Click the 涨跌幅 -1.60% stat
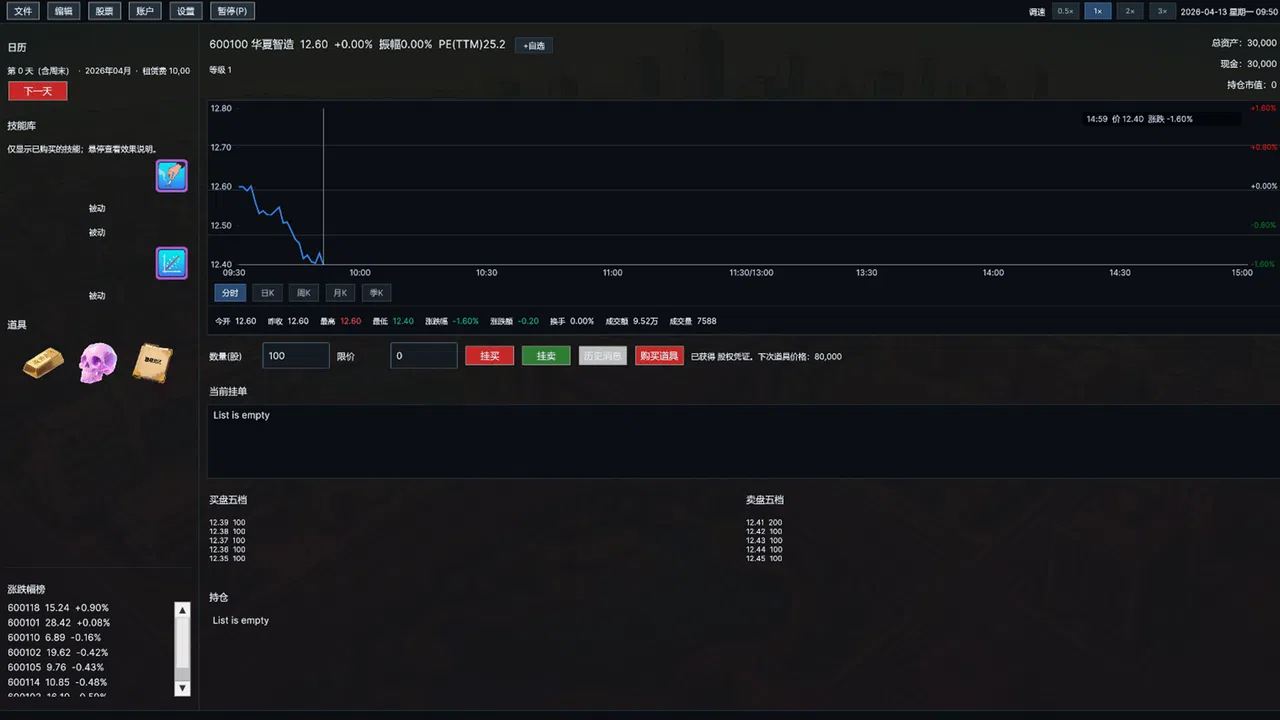The height and width of the screenshot is (720, 1280). [x=452, y=321]
